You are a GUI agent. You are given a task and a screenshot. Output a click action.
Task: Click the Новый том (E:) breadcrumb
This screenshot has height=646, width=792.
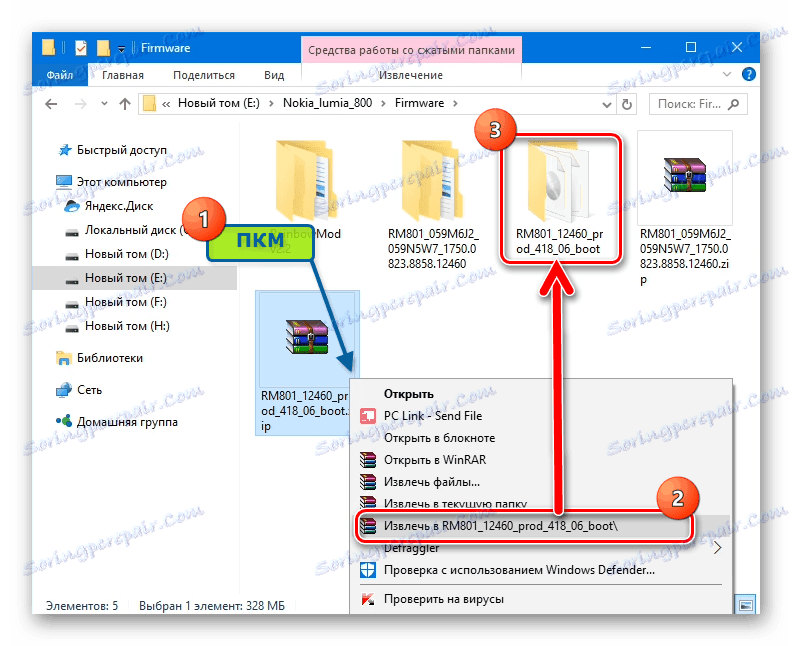pos(219,103)
